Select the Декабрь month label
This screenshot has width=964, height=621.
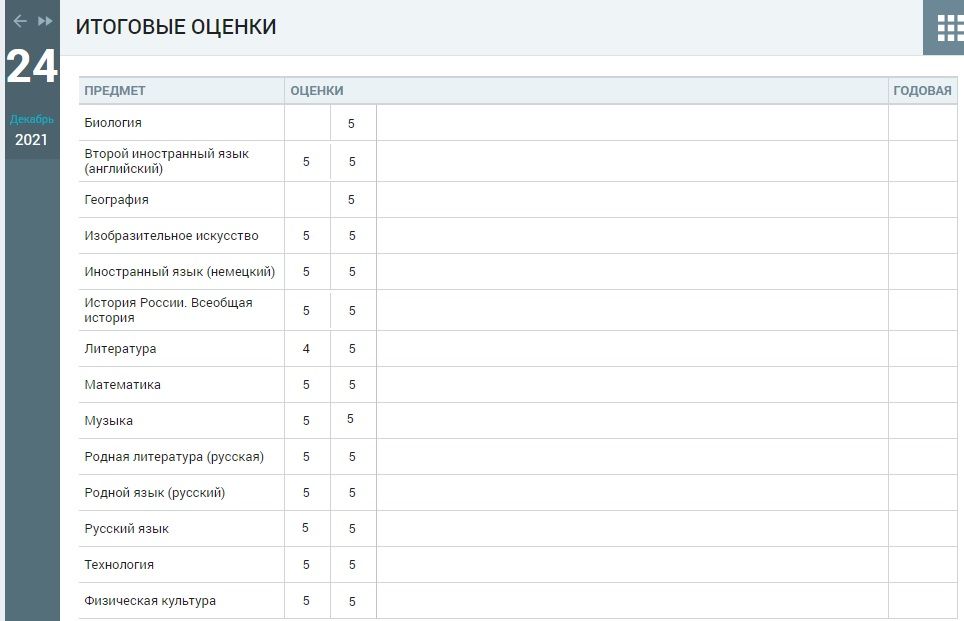[x=32, y=119]
